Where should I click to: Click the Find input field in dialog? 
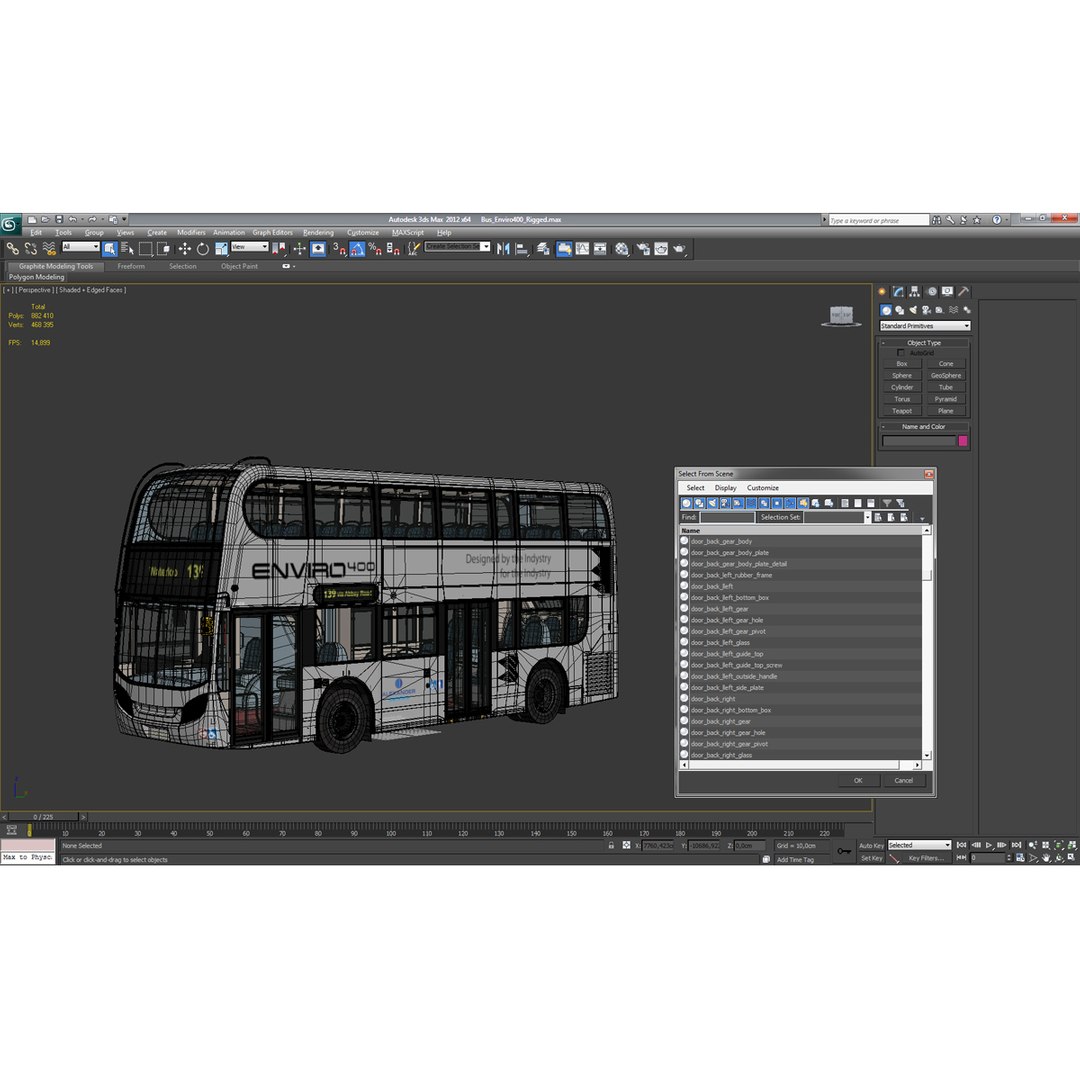(727, 517)
